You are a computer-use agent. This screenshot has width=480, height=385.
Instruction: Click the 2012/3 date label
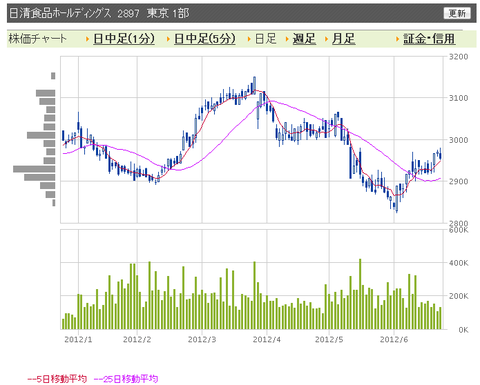point(202,340)
